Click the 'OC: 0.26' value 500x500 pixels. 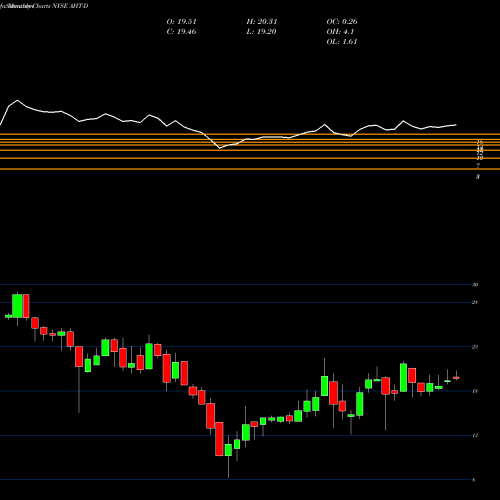pyautogui.click(x=342, y=22)
